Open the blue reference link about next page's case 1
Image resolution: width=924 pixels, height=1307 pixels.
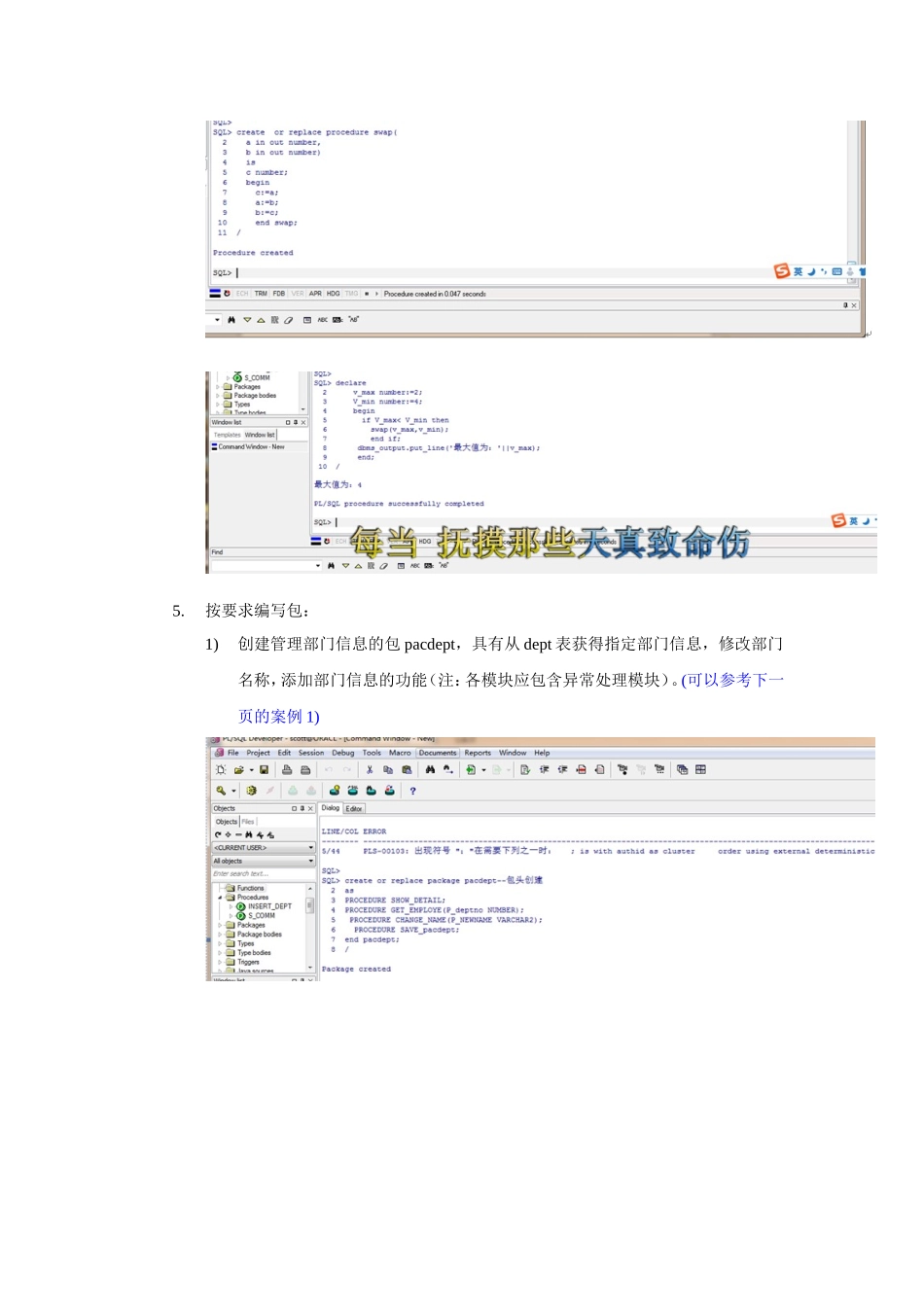512,697
